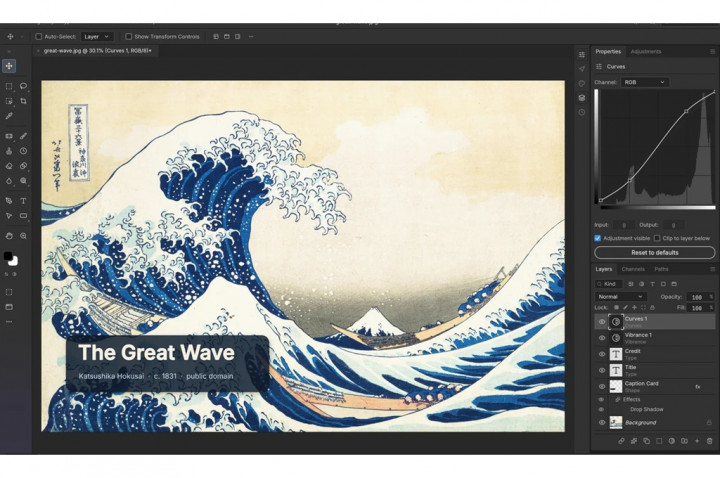The image size is (720, 478).
Task: Select the Type tool
Action: pos(23,201)
